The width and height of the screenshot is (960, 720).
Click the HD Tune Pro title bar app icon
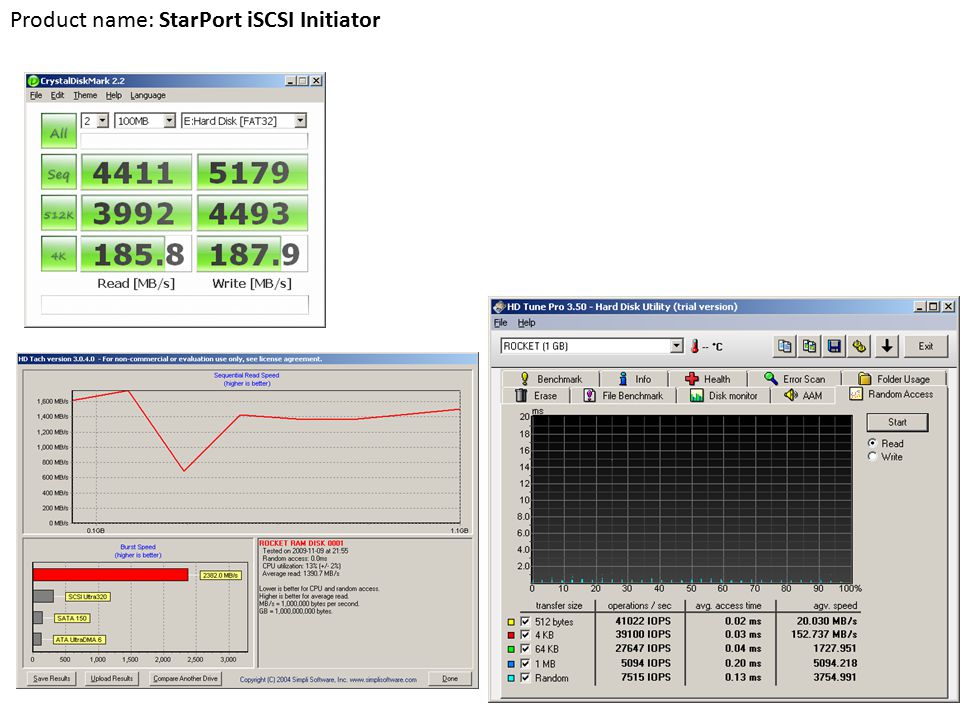499,307
